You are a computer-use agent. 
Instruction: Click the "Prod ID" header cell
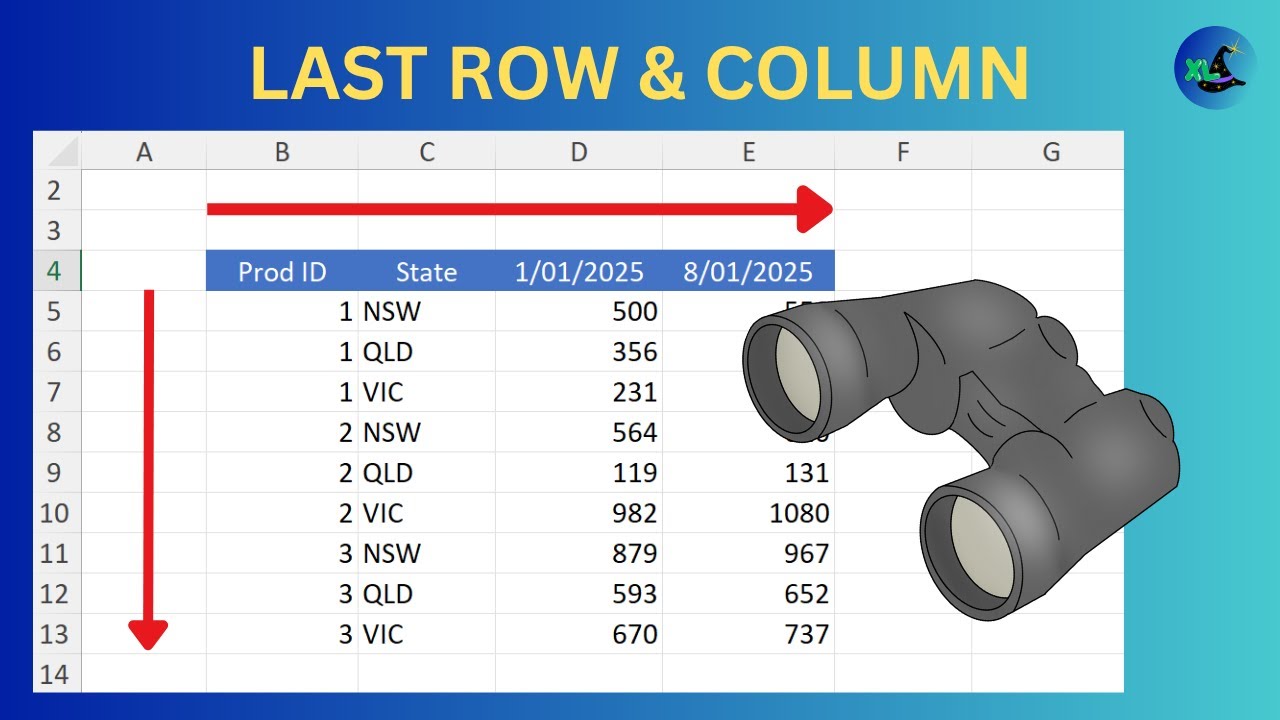pyautogui.click(x=282, y=271)
